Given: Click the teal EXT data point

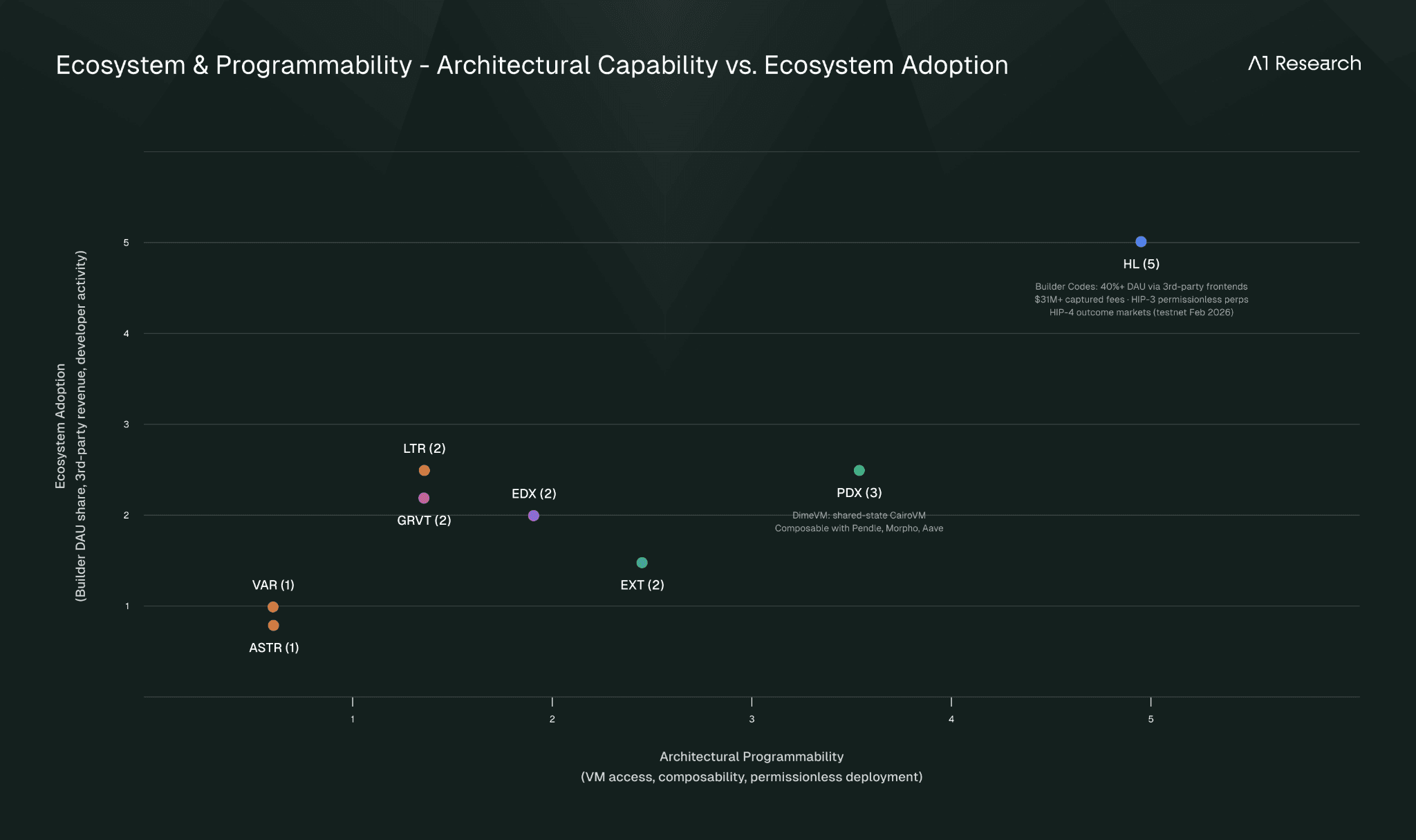Looking at the screenshot, I should click(x=642, y=563).
